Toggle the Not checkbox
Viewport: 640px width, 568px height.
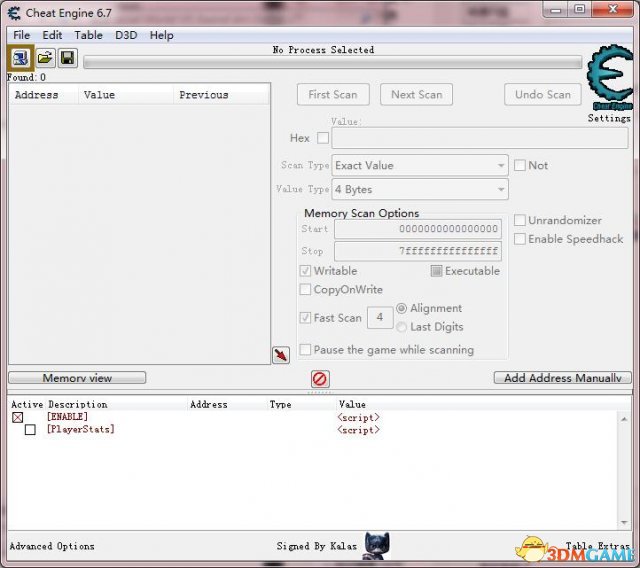520,165
